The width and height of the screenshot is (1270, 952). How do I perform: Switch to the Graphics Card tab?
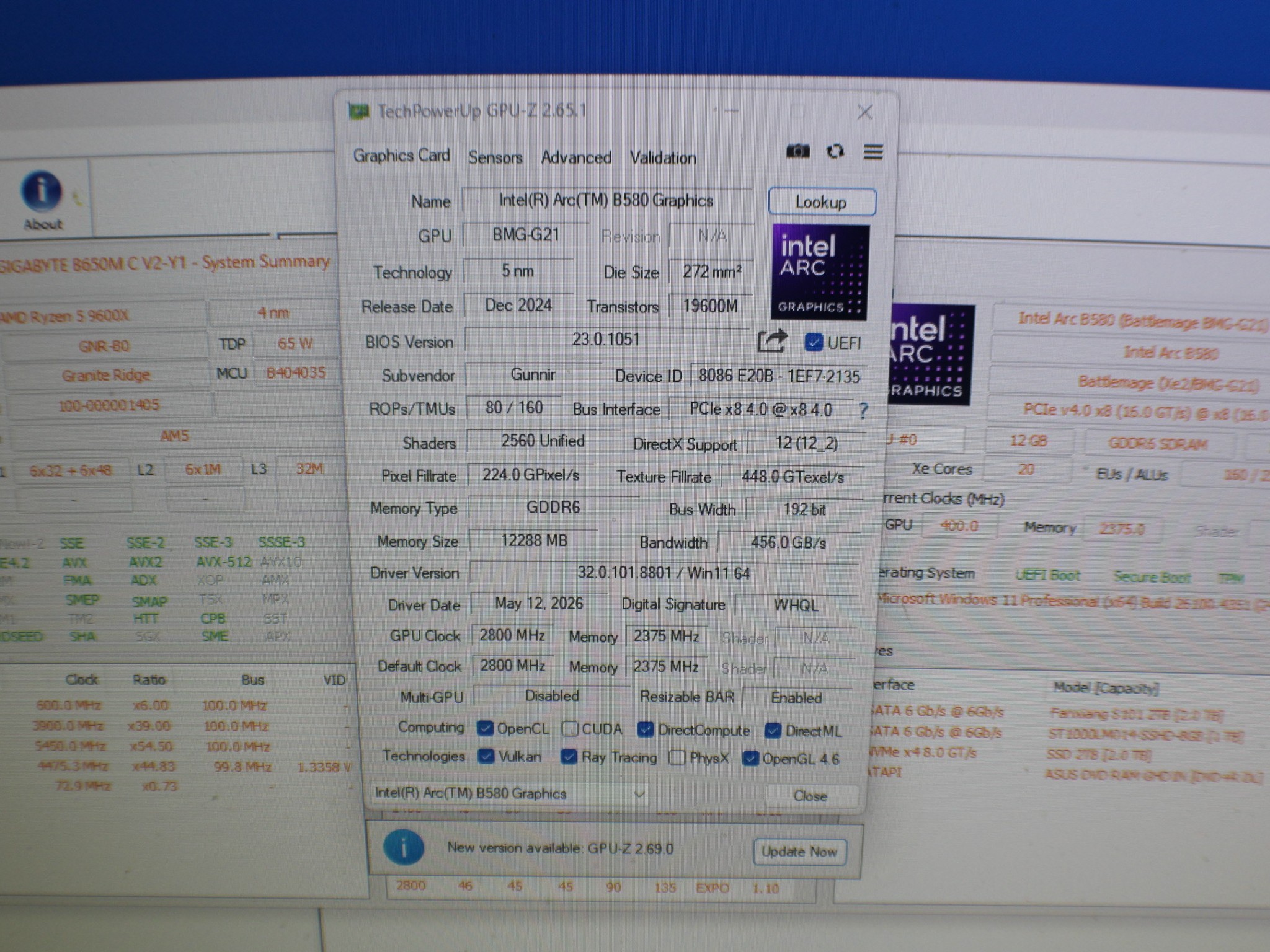[x=401, y=155]
